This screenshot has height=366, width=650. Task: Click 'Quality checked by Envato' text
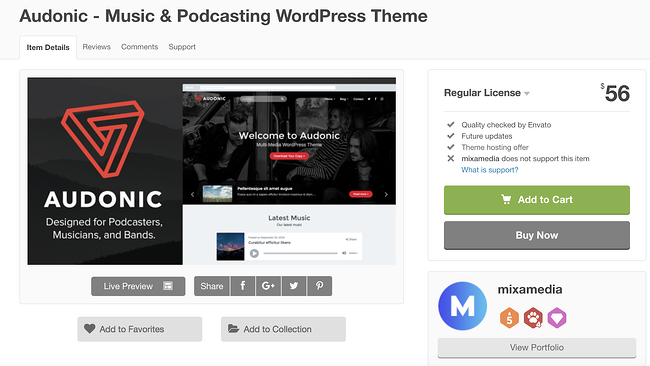coord(506,125)
